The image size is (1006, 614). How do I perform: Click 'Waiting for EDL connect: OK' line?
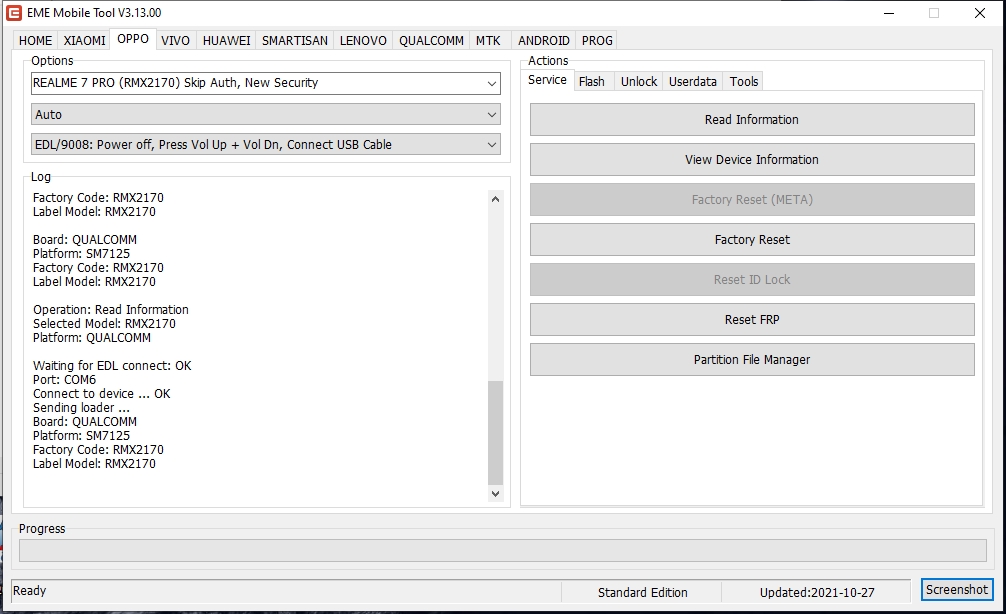point(112,366)
